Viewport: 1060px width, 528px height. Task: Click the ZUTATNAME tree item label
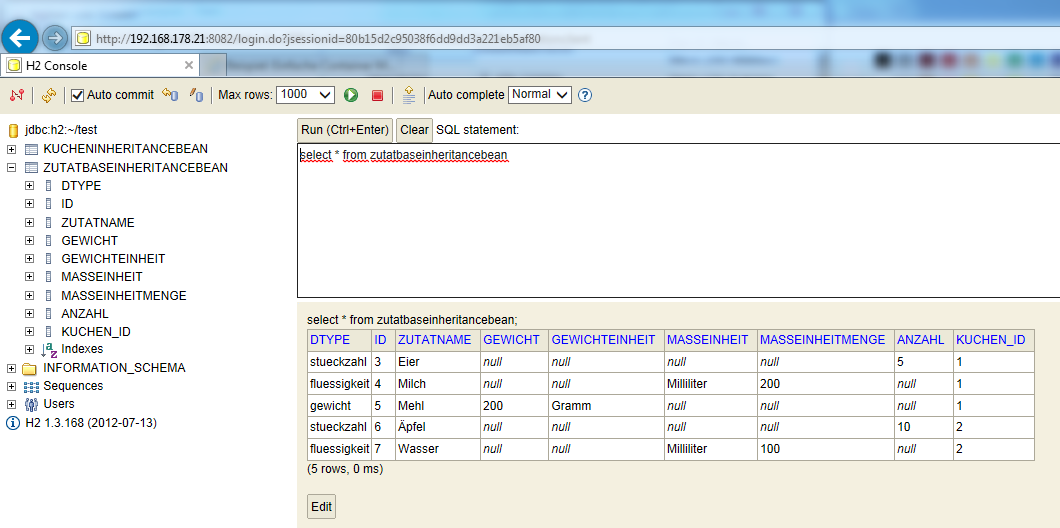click(97, 222)
